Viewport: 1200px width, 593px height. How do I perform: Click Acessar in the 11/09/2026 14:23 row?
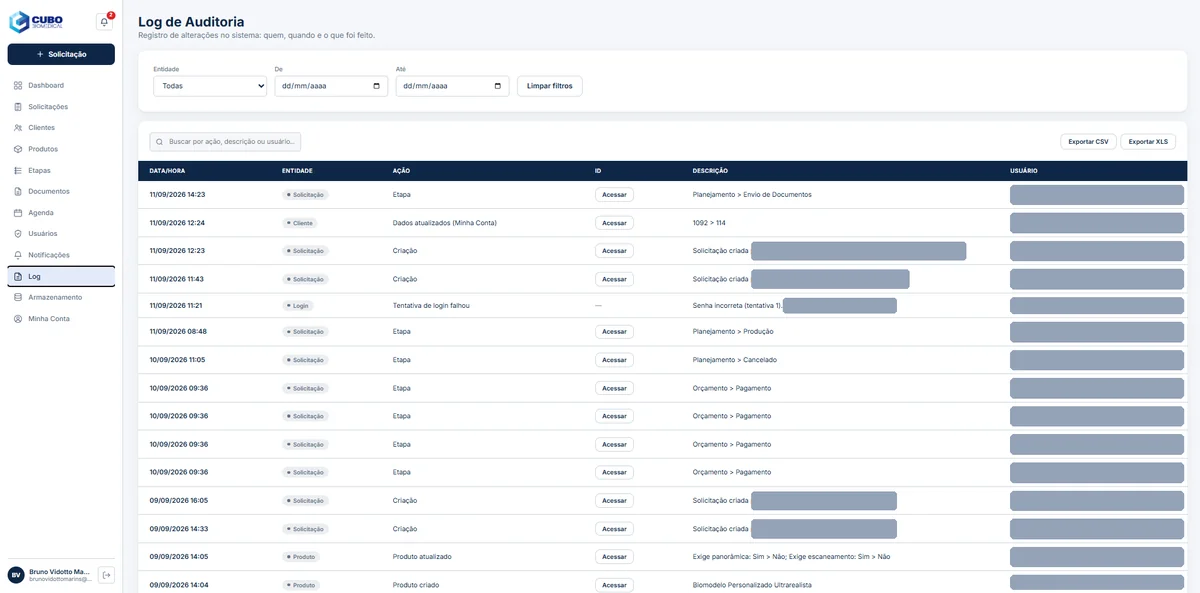point(614,195)
